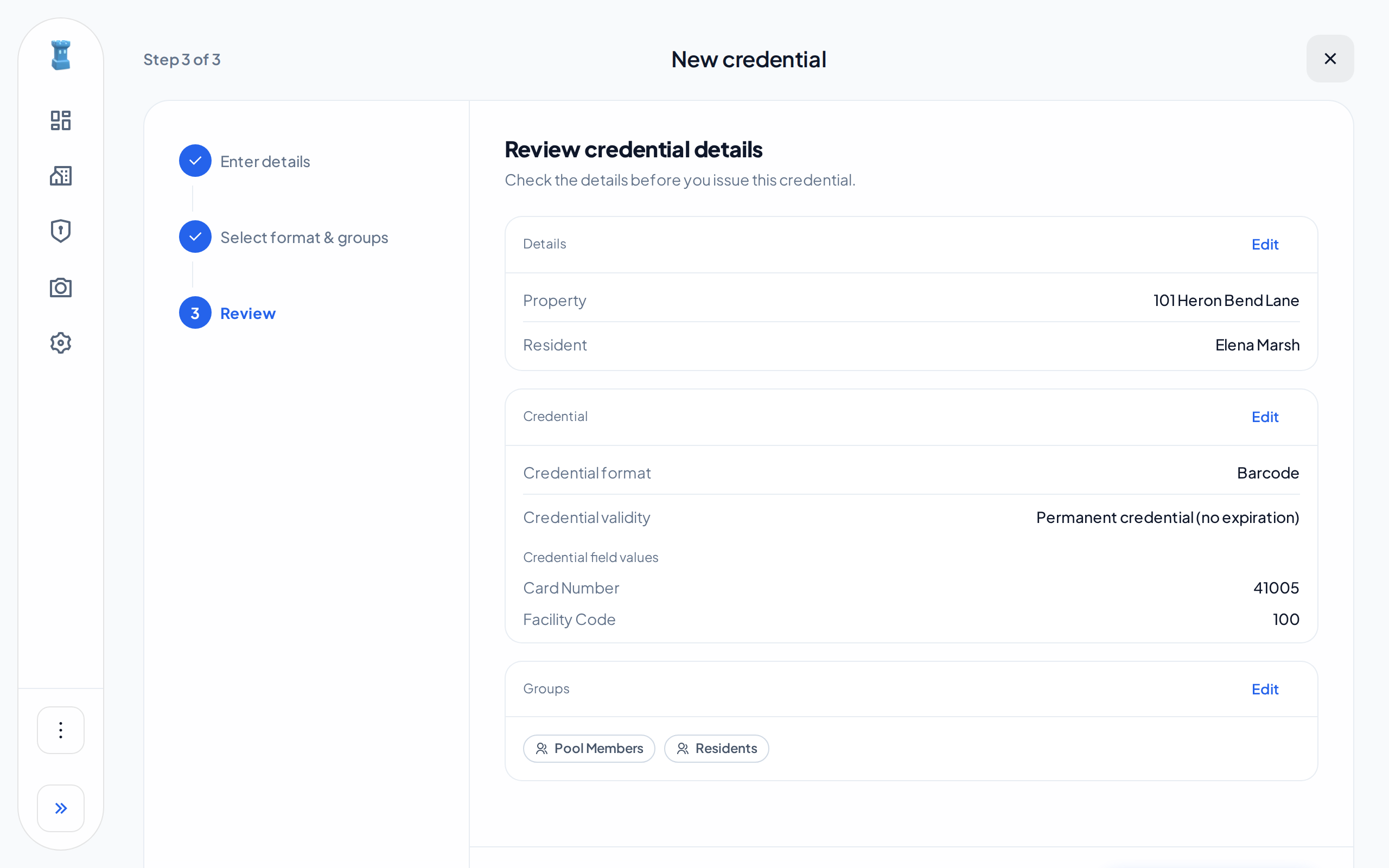Open the dashboard grid icon in sidebar
Image resolution: width=1389 pixels, height=868 pixels.
[x=61, y=120]
